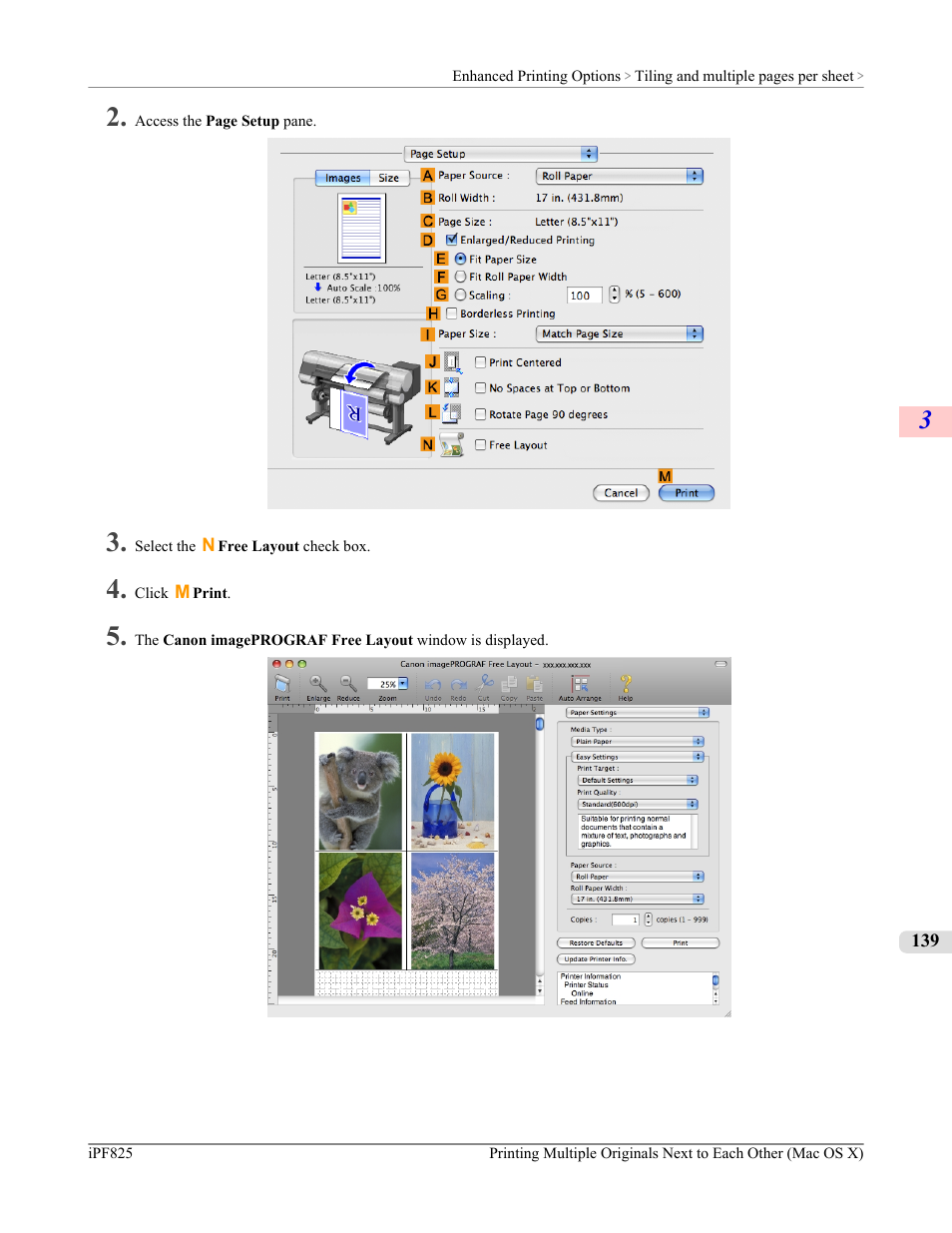Screen dimensions: 952x1233
Task: Click the Rotate Page 90 degrees icon
Action: [x=452, y=413]
